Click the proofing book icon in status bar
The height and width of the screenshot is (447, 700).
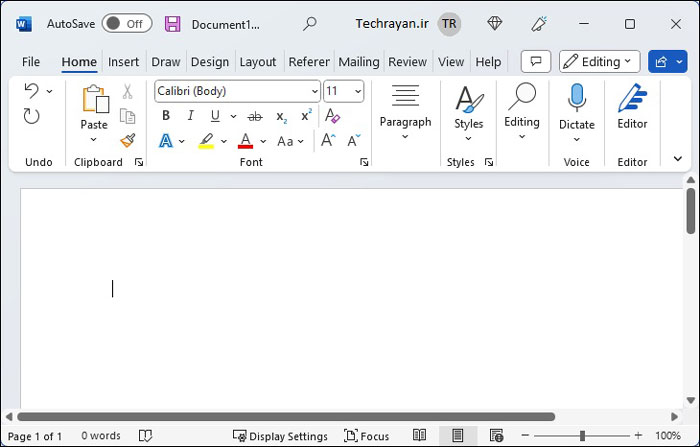click(146, 435)
